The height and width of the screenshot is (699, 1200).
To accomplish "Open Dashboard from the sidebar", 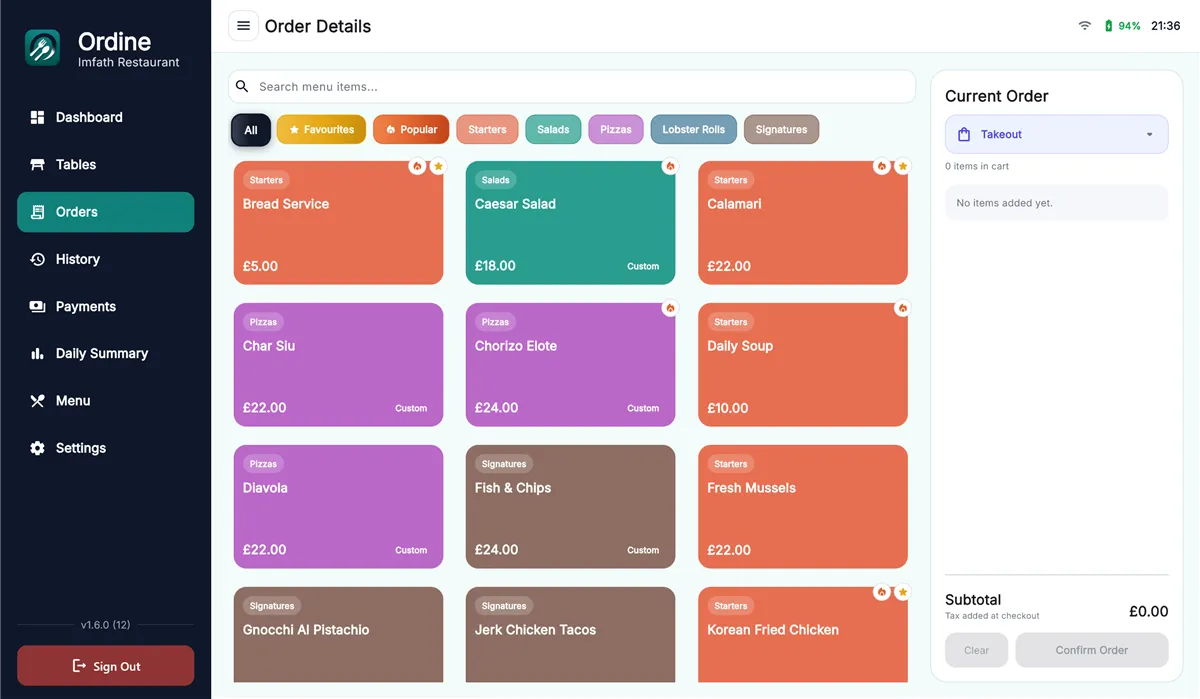I will (105, 117).
